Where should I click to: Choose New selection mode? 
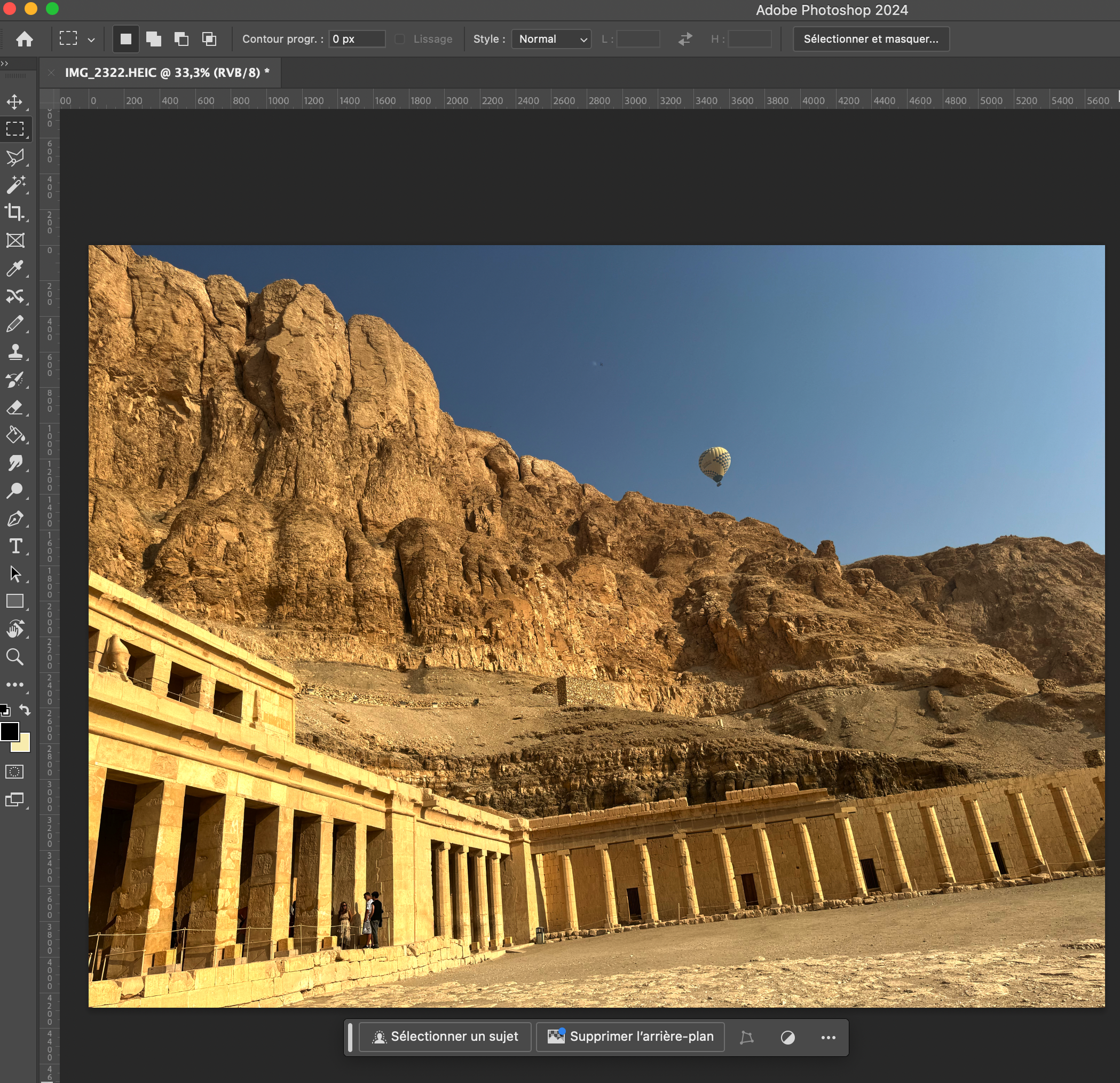(x=125, y=39)
